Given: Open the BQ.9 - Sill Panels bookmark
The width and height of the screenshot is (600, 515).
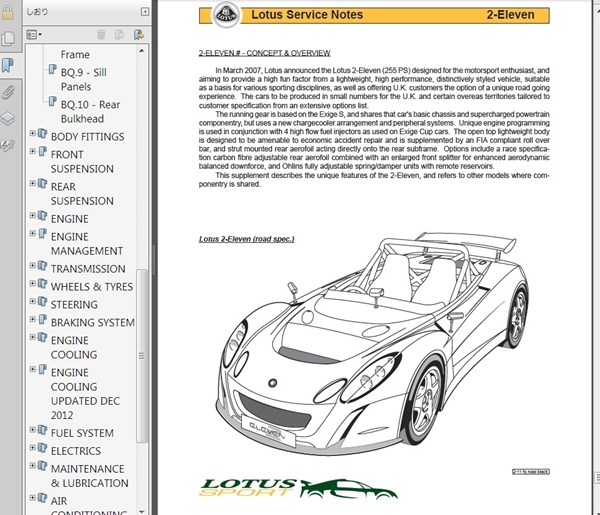Looking at the screenshot, I should click(x=83, y=80).
